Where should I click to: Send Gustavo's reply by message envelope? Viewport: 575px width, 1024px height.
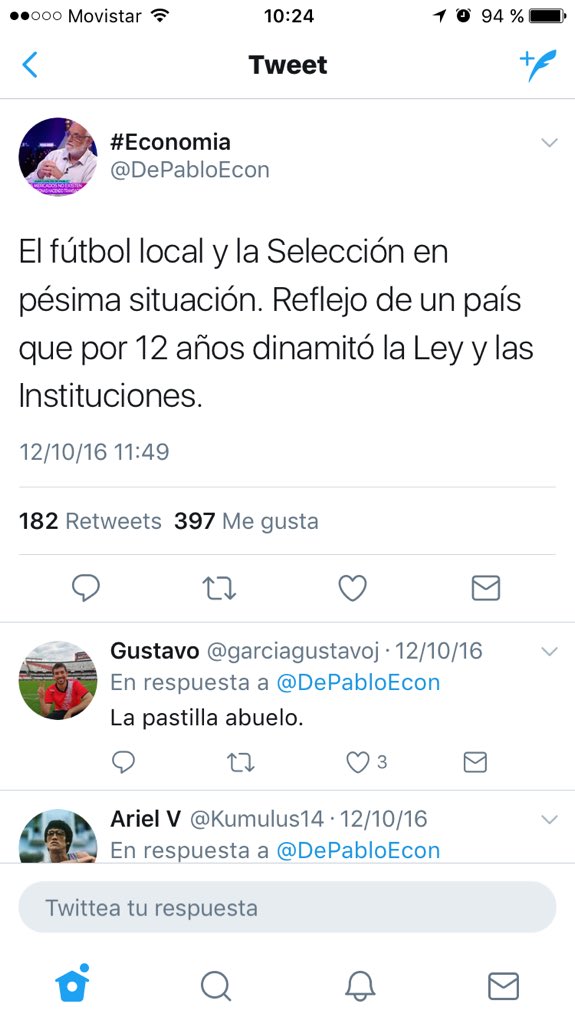click(x=475, y=762)
